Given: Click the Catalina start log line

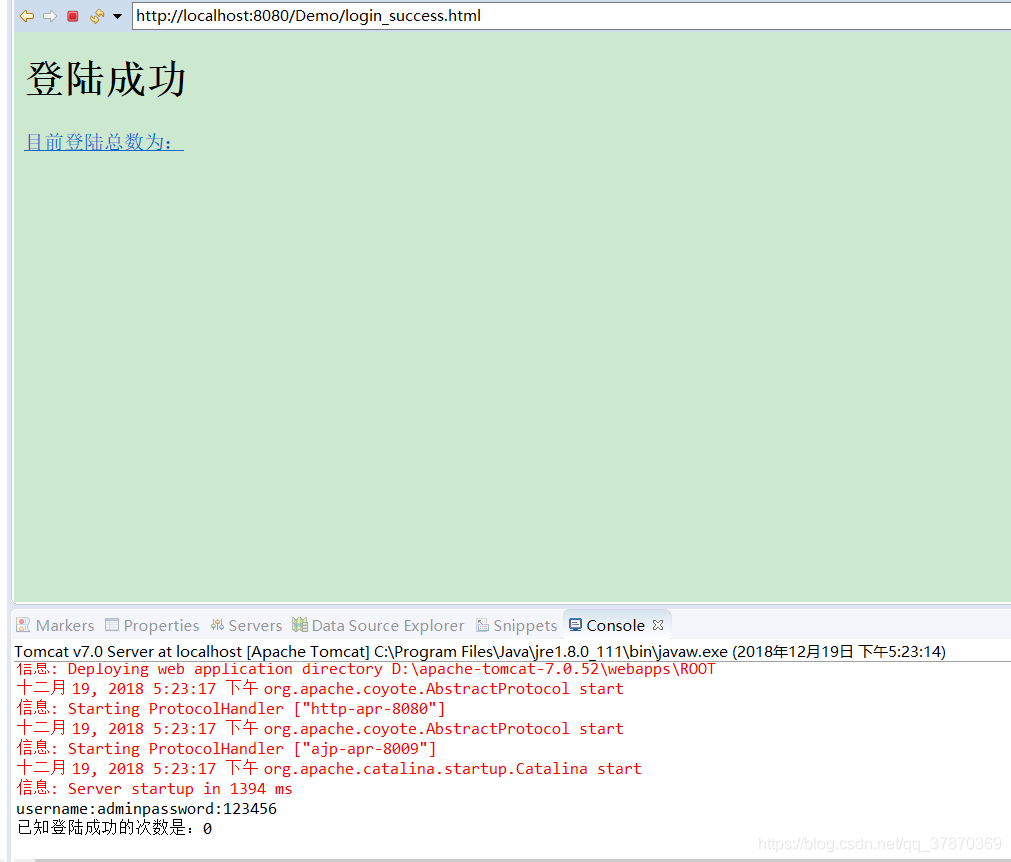Looking at the screenshot, I should [x=329, y=769].
